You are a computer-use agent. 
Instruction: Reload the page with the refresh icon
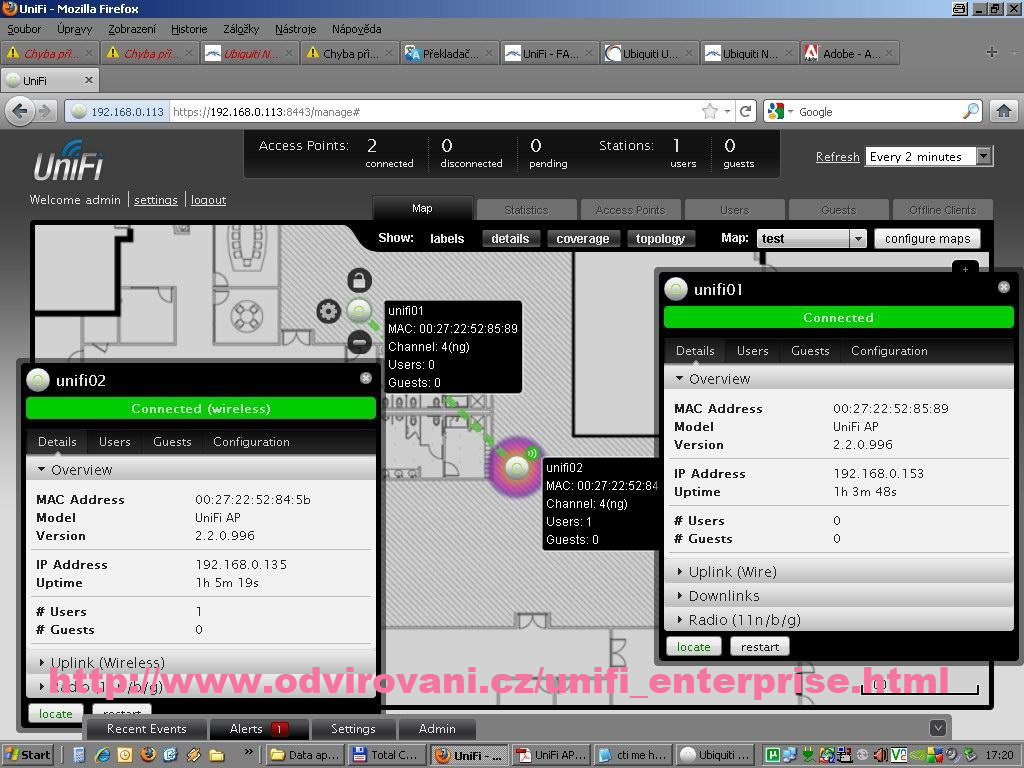tap(746, 112)
